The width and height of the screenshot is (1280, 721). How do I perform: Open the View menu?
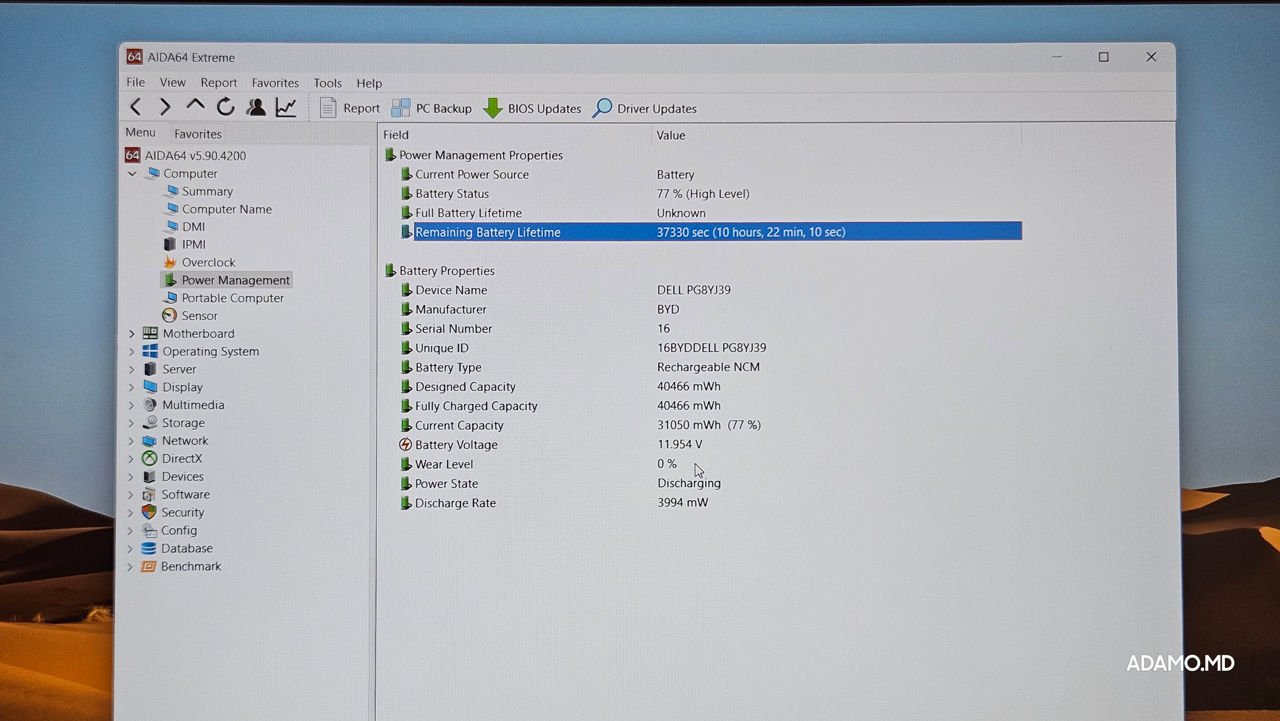point(173,83)
